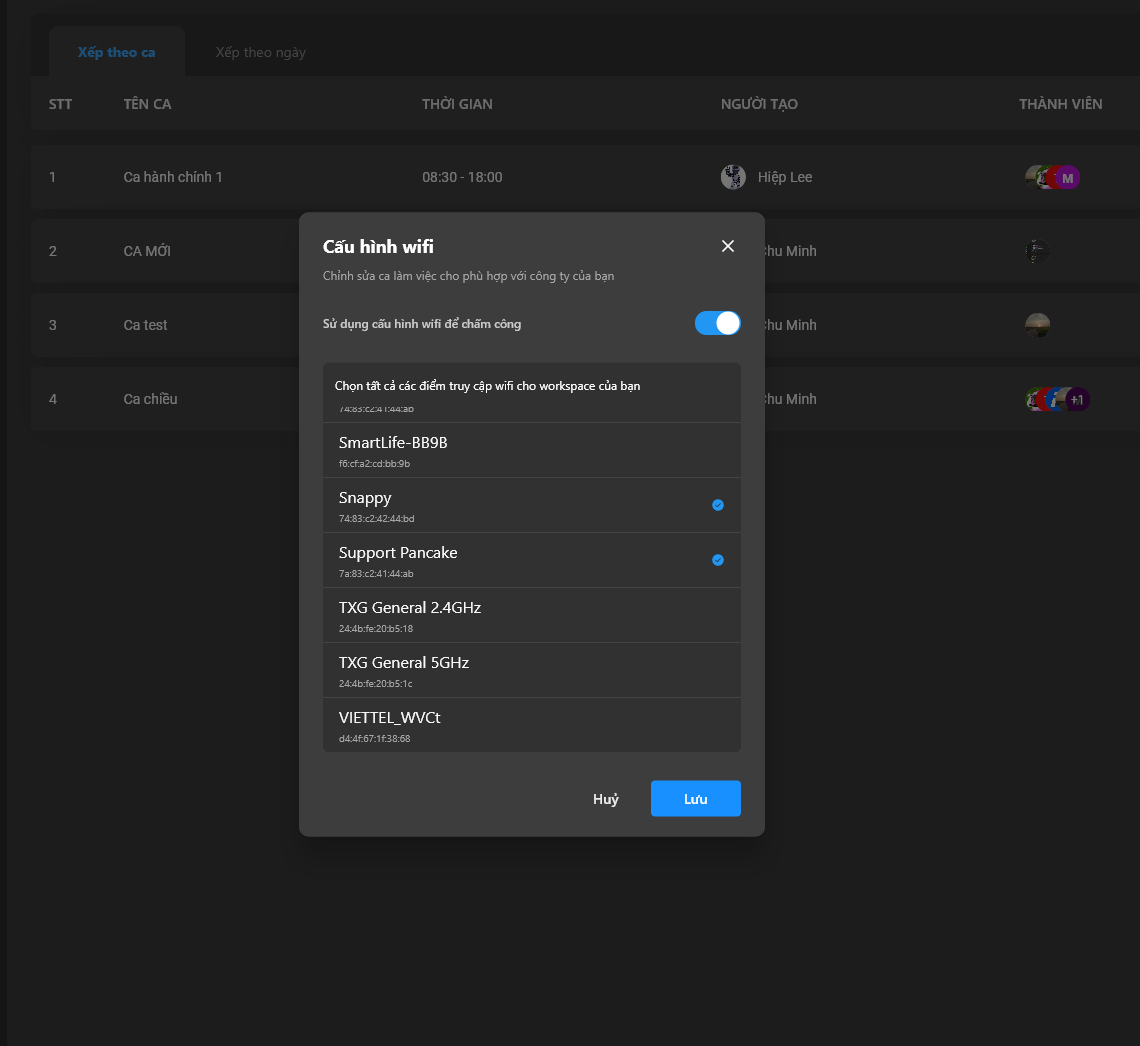Screen dimensions: 1140x1046
Task: Click the Lưu save button
Action: click(x=695, y=799)
